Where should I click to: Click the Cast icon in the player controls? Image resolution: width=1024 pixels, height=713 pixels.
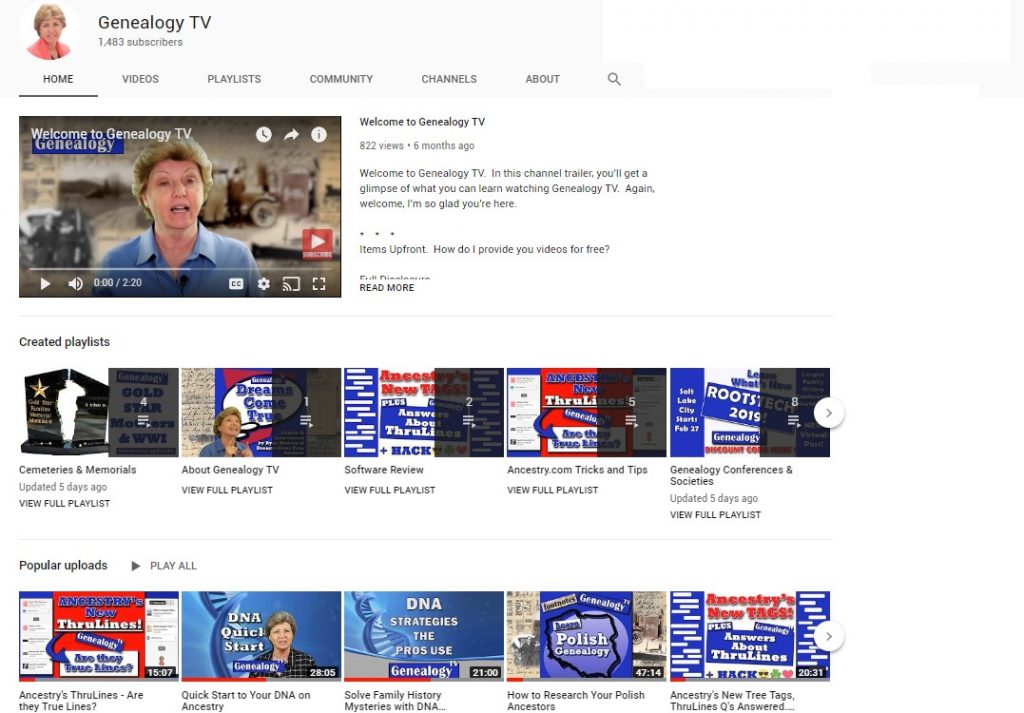tap(292, 283)
